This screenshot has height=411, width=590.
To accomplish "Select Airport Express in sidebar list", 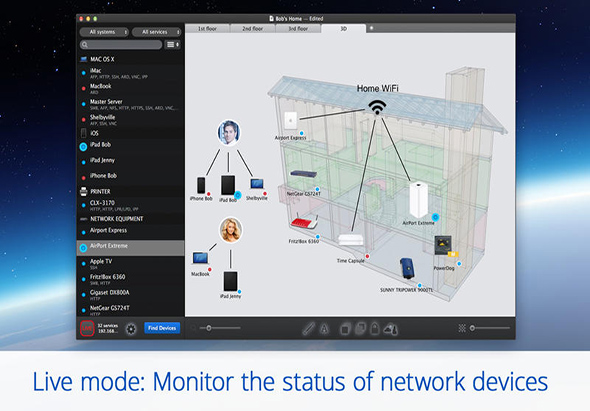I will pyautogui.click(x=131, y=232).
